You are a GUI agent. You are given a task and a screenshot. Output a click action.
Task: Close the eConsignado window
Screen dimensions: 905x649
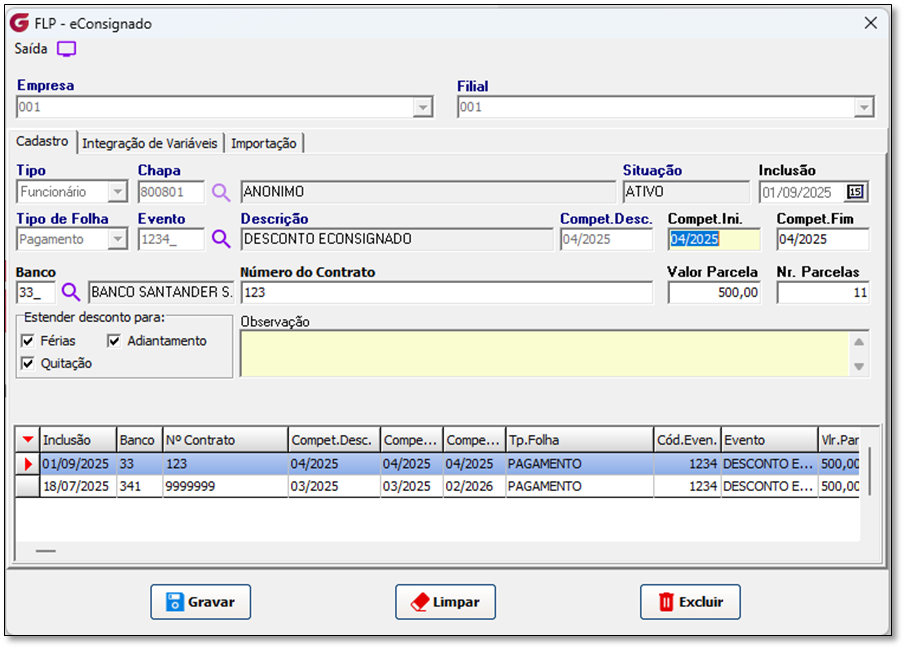(x=870, y=23)
